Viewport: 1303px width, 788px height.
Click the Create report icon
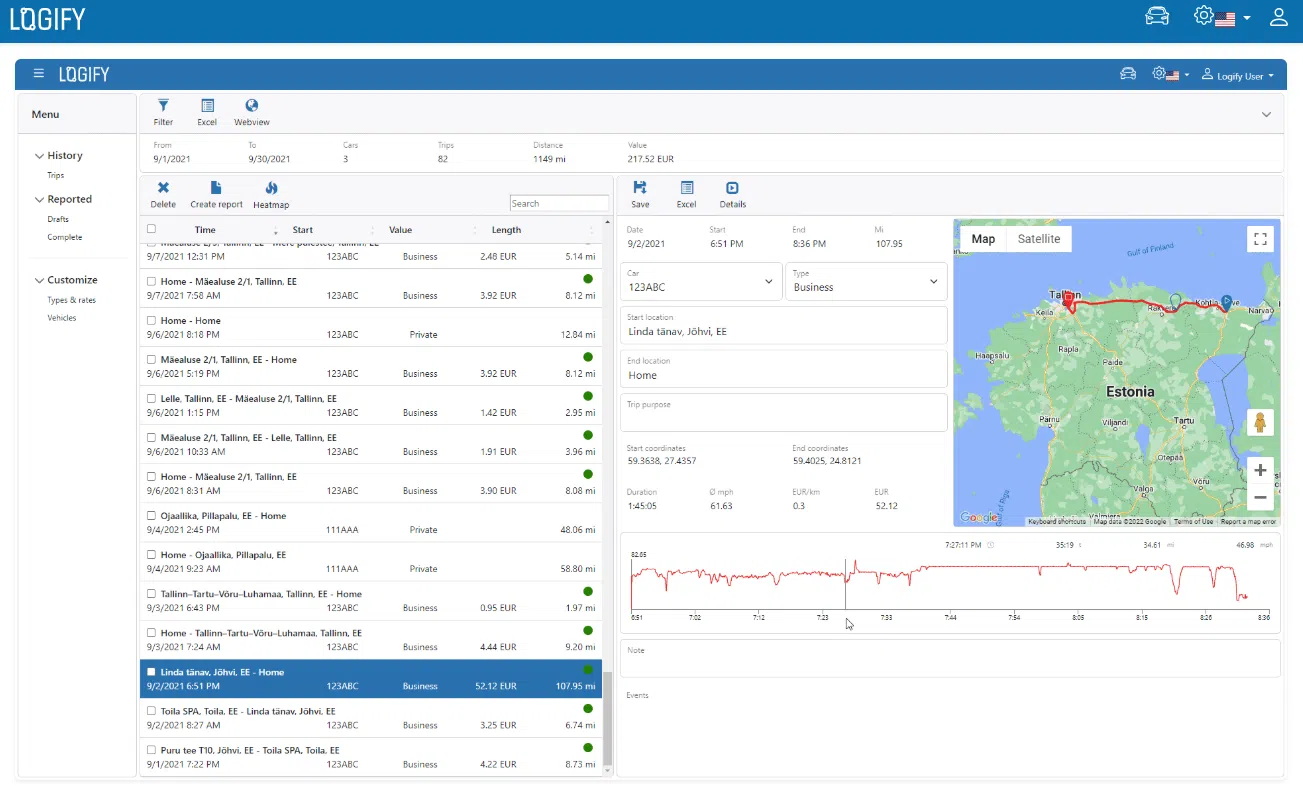216,192
